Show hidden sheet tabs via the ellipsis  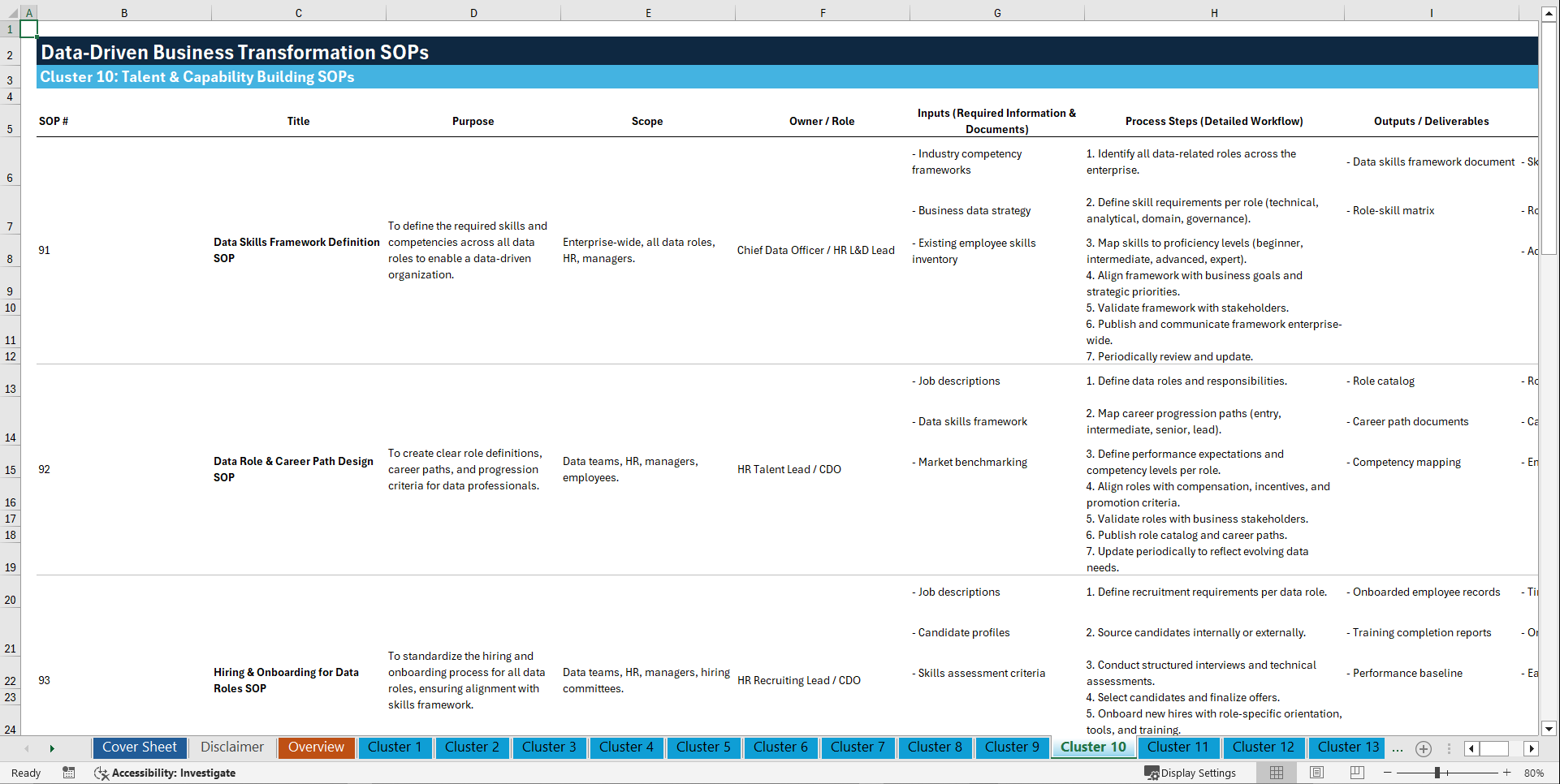pyautogui.click(x=1398, y=748)
